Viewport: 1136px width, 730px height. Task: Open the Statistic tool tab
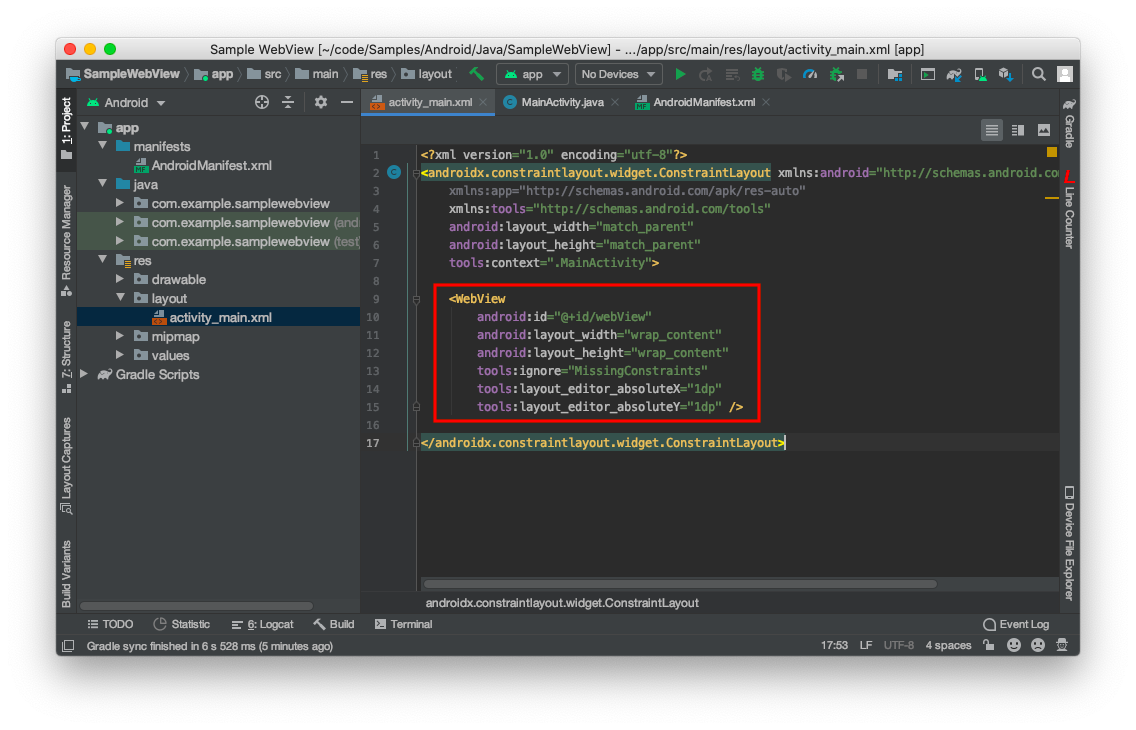(x=182, y=624)
